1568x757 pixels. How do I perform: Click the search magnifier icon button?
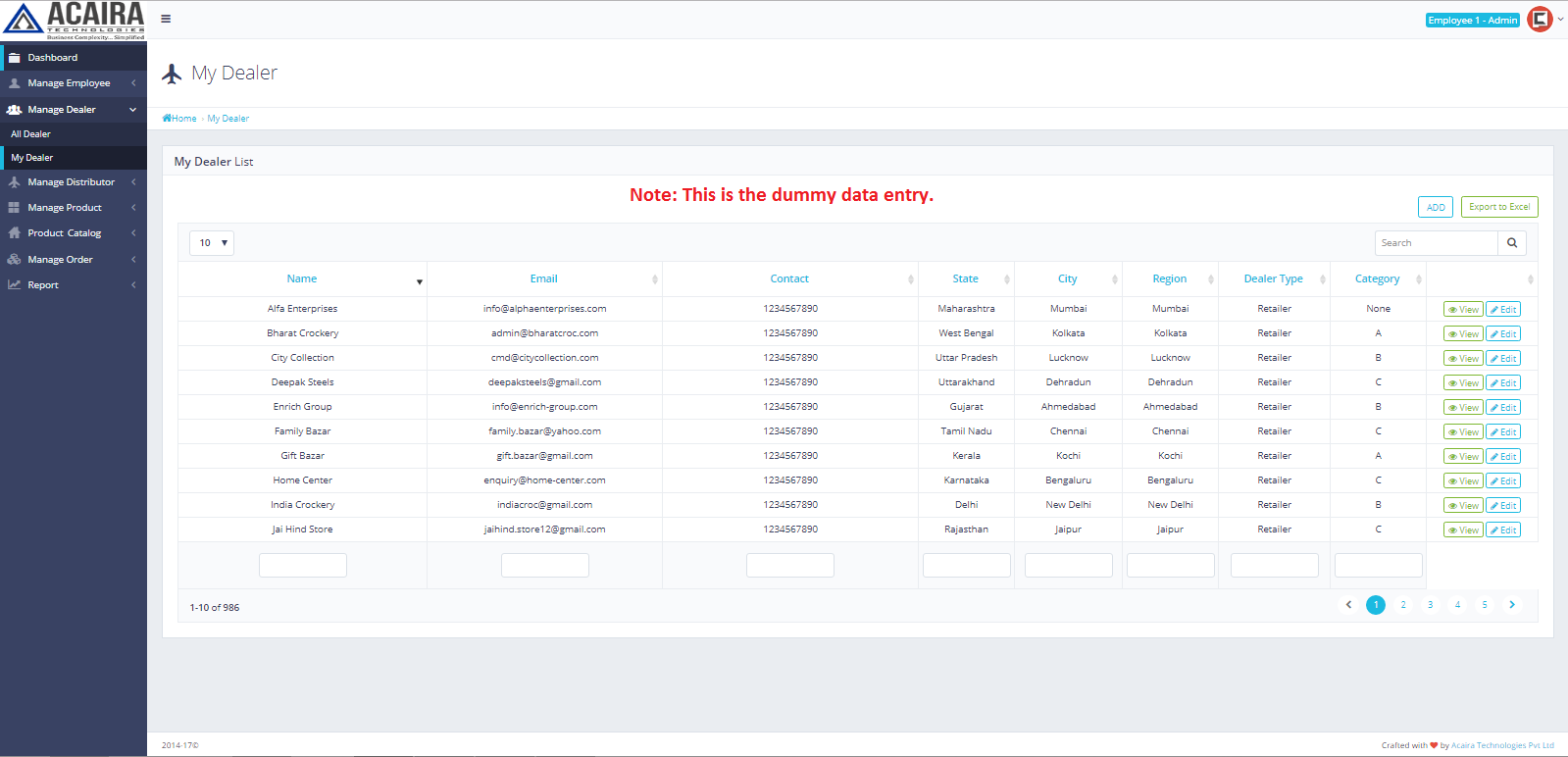pos(1511,243)
